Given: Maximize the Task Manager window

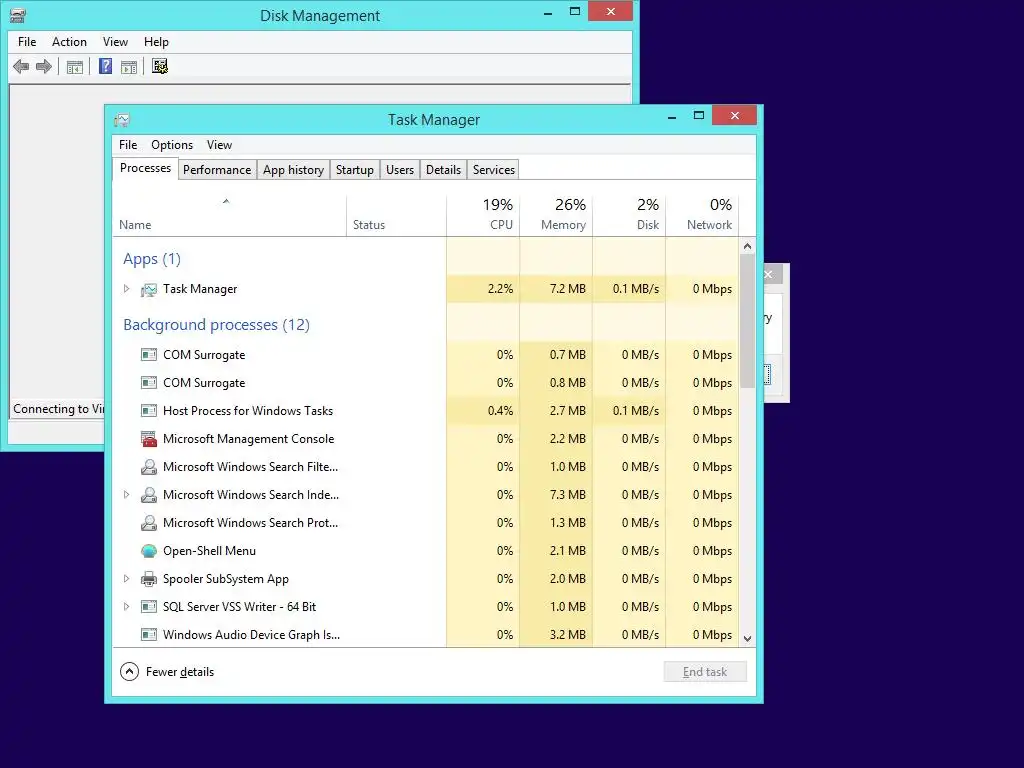Looking at the screenshot, I should pos(699,116).
